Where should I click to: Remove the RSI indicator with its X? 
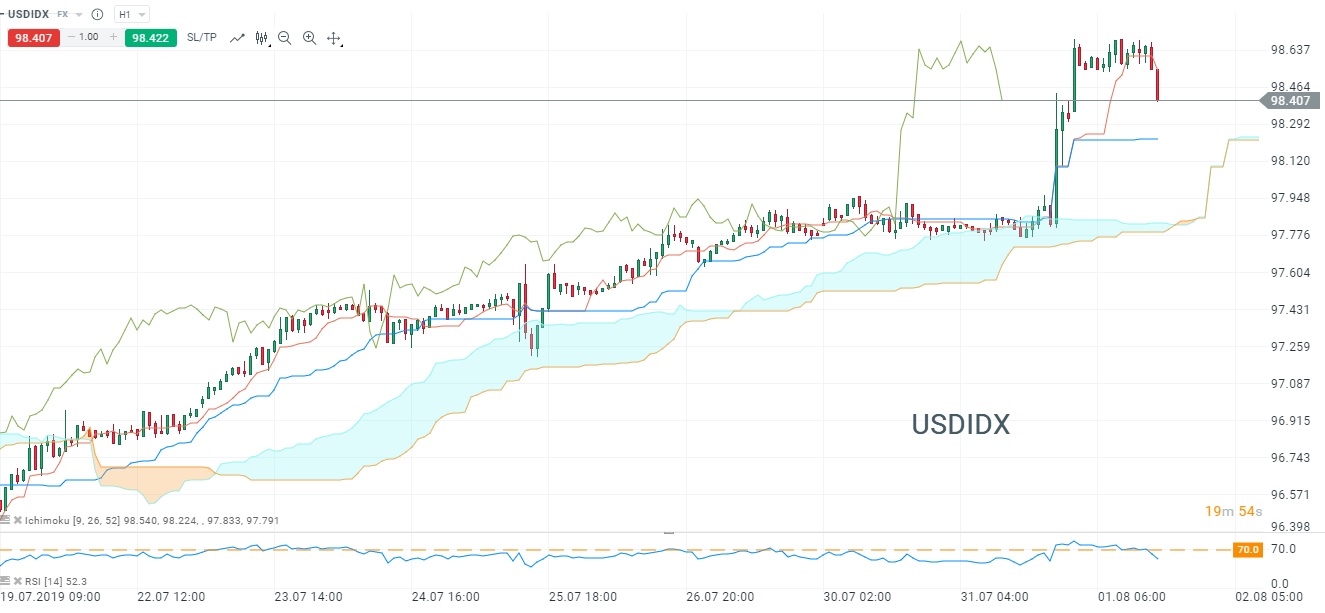click(19, 581)
